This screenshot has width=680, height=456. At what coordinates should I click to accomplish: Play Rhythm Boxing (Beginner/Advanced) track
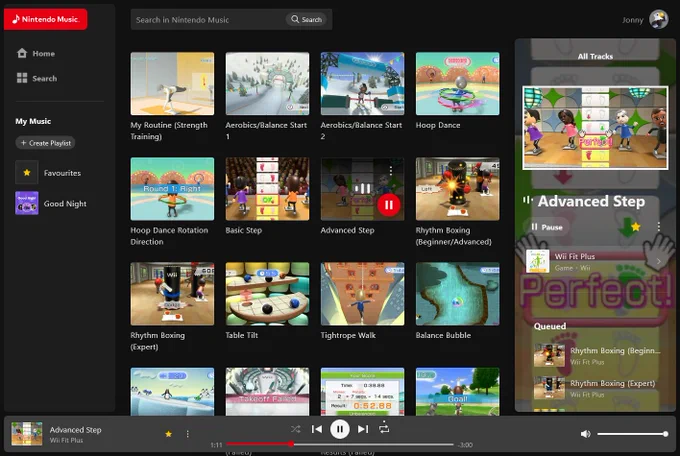click(x=458, y=189)
